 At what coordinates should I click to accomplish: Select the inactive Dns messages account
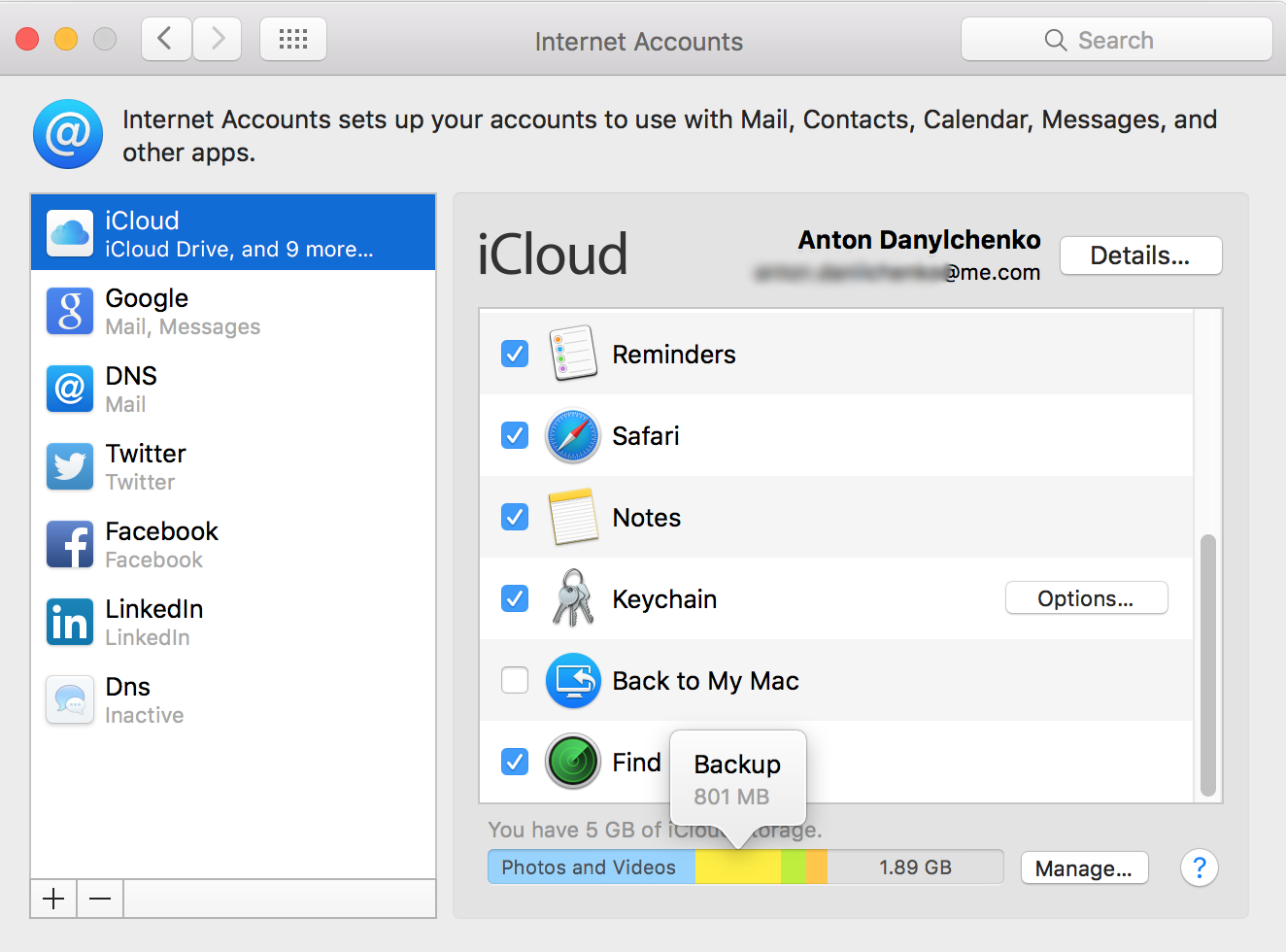[233, 699]
